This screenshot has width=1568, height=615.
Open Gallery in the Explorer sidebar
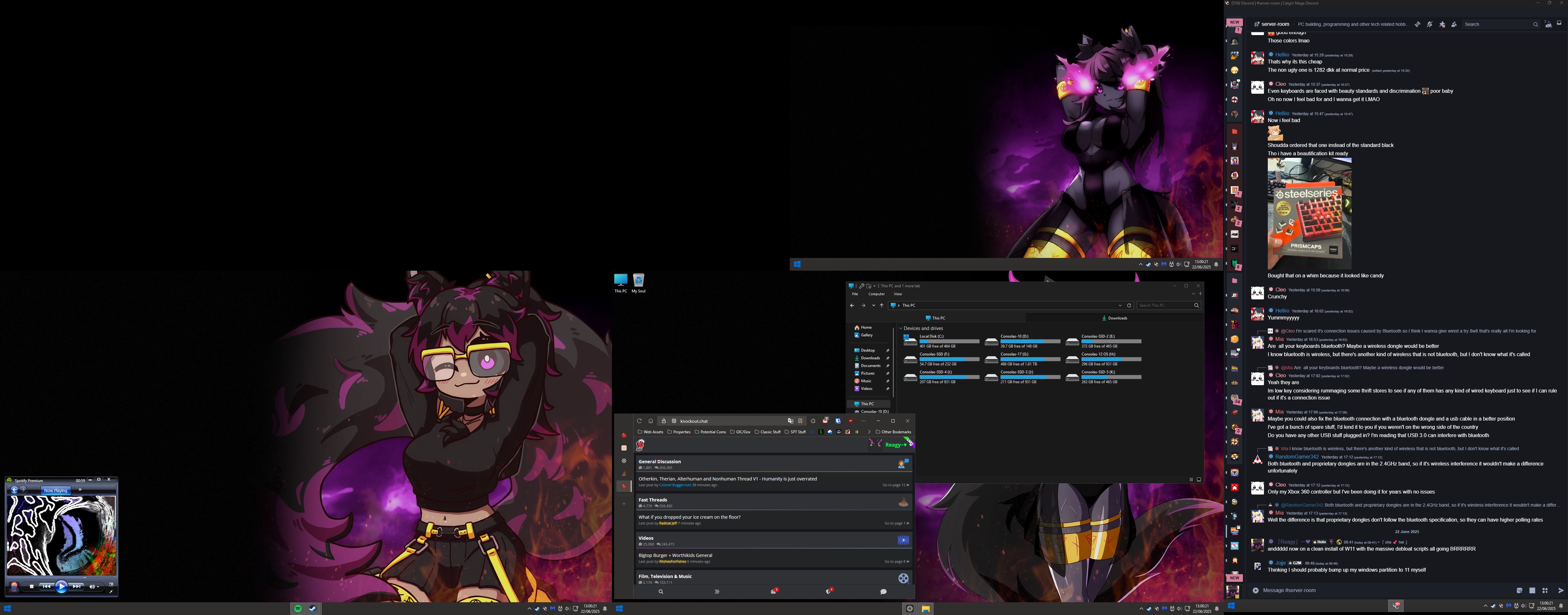point(864,335)
